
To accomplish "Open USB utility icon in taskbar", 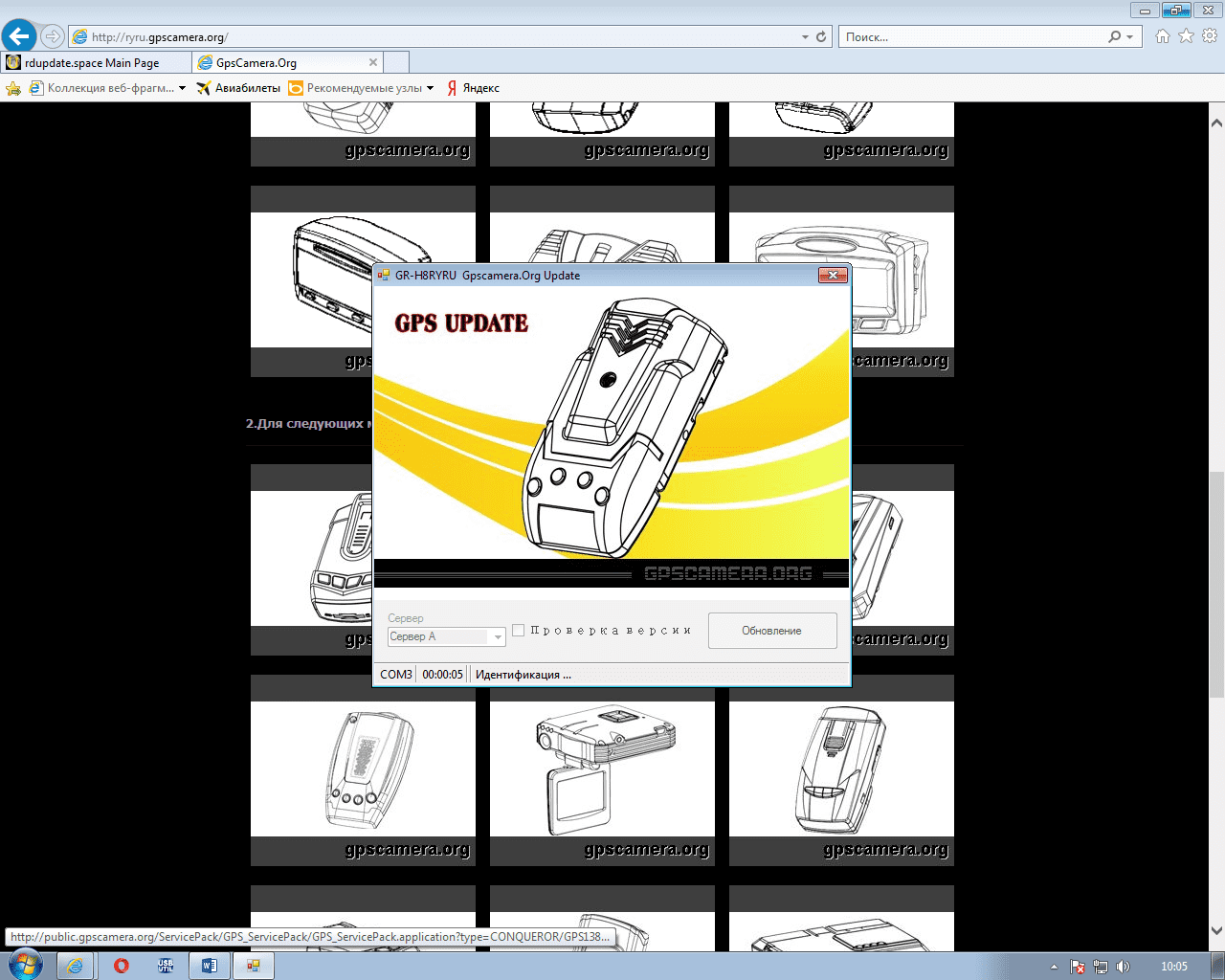I will pyautogui.click(x=166, y=966).
